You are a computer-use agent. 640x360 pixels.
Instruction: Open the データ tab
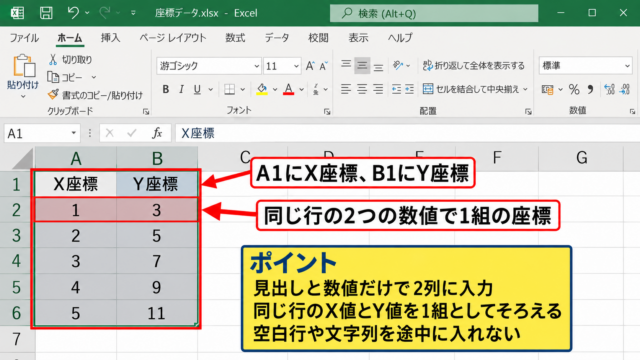(277, 38)
